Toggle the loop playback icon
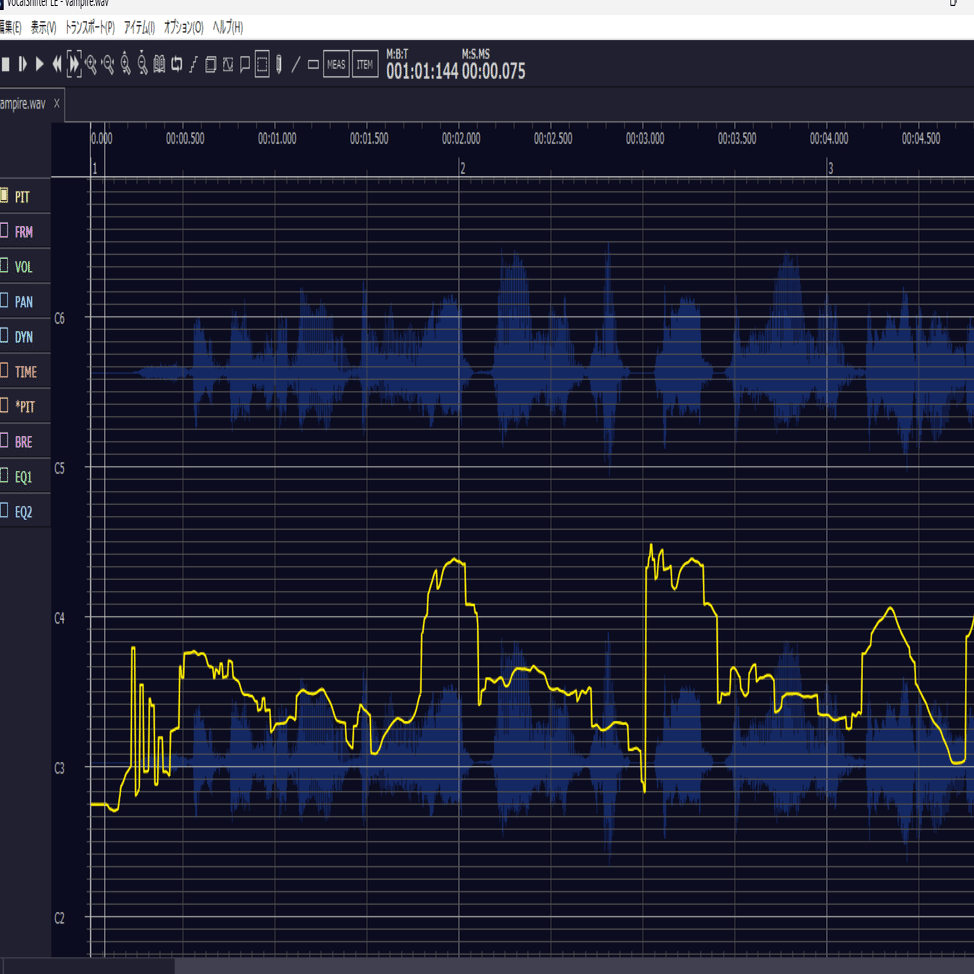The width and height of the screenshot is (974, 974). pyautogui.click(x=176, y=64)
